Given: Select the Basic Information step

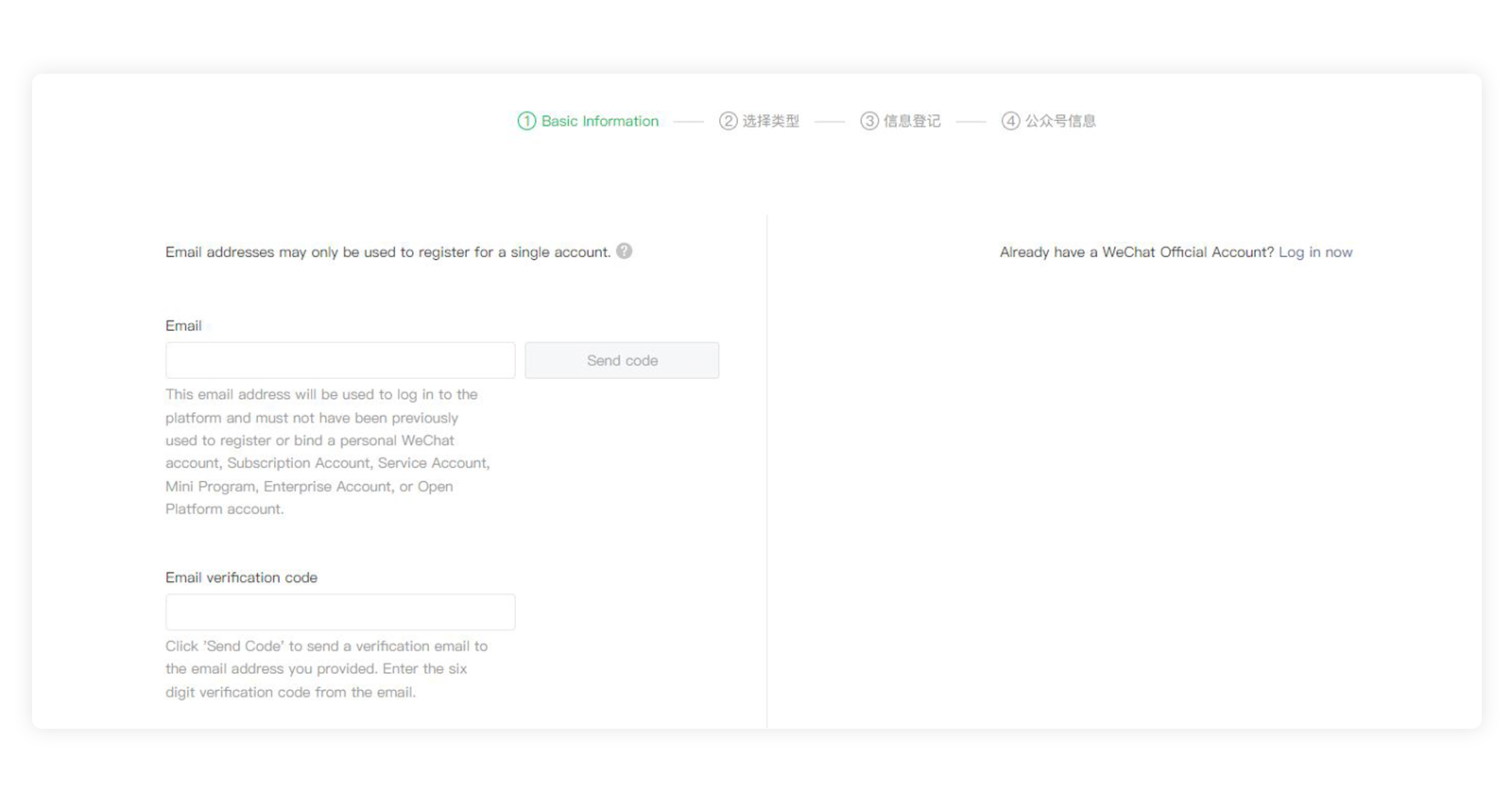Looking at the screenshot, I should pos(588,121).
